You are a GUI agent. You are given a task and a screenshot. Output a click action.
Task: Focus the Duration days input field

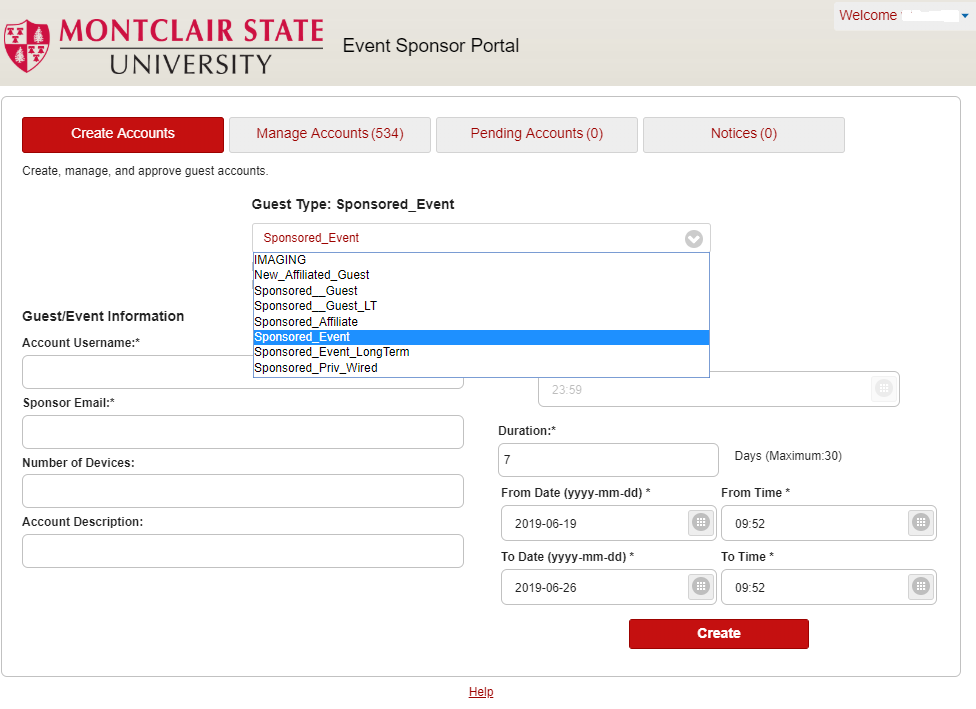click(608, 460)
